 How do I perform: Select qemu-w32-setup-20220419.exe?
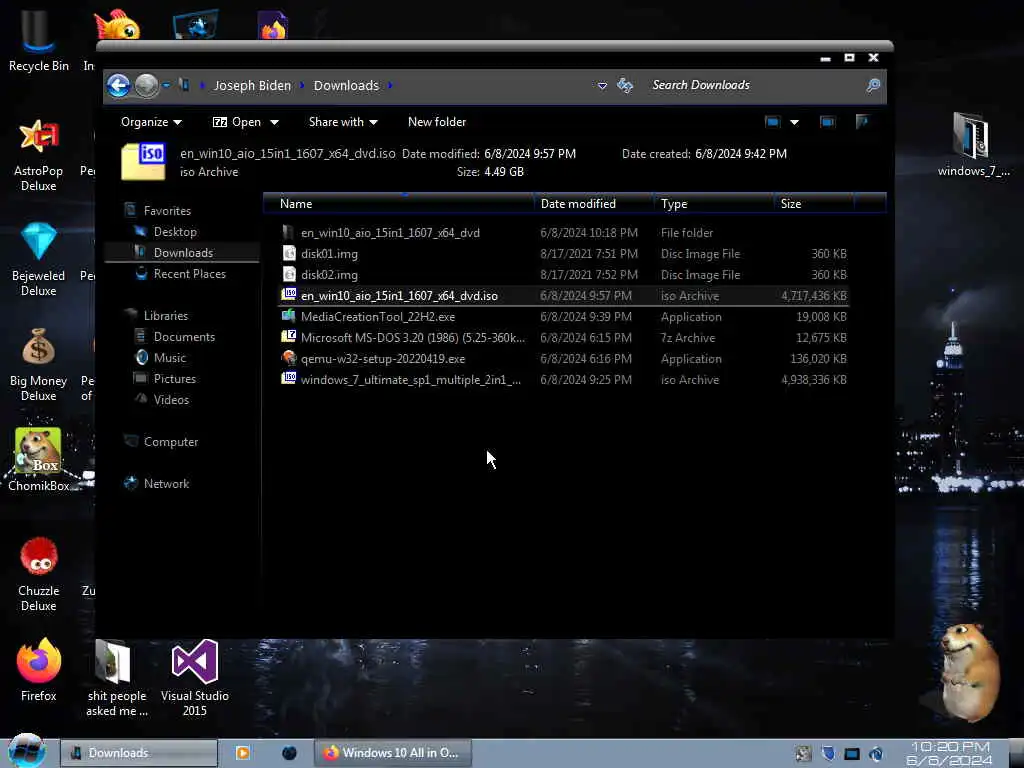tap(564, 359)
